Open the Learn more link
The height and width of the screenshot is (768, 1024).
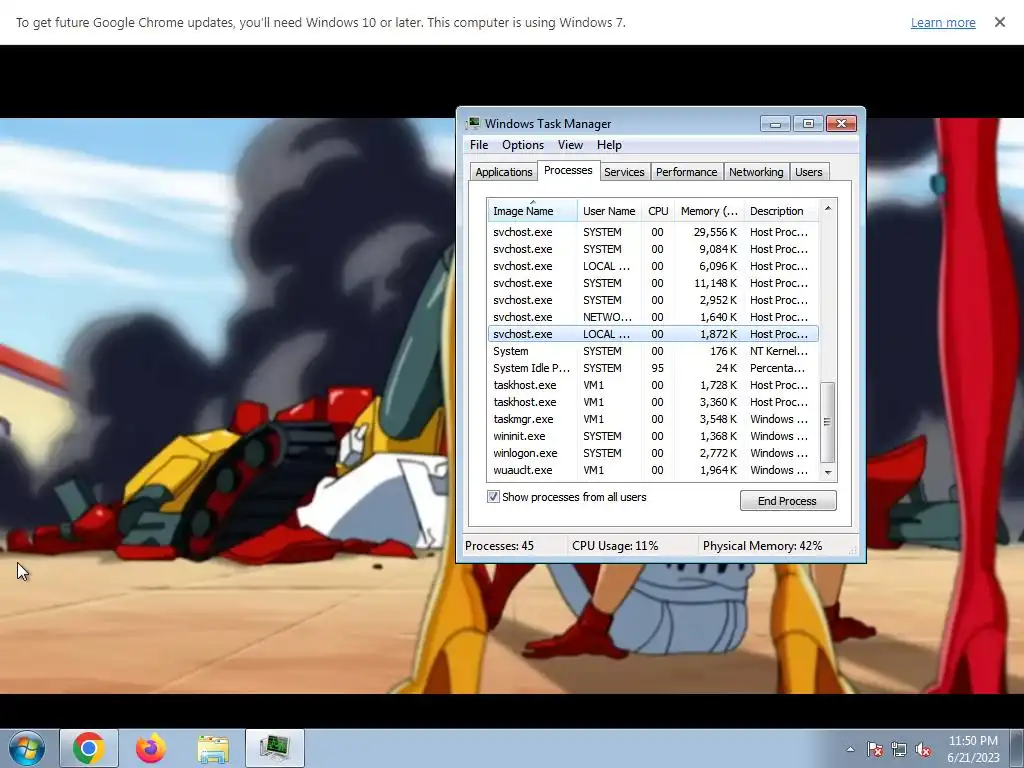pyautogui.click(x=943, y=23)
